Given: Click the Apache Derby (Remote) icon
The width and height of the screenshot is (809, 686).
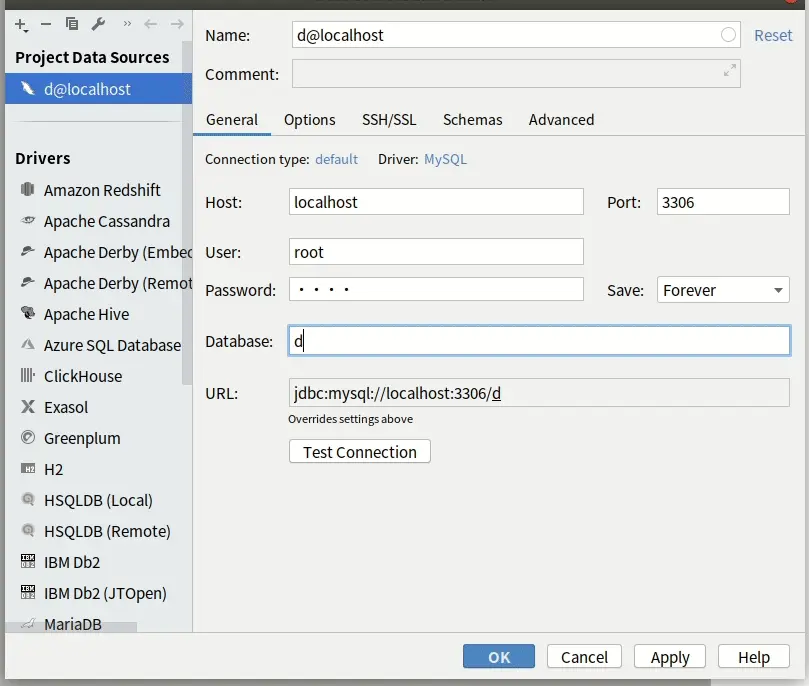Looking at the screenshot, I should click(x=28, y=282).
